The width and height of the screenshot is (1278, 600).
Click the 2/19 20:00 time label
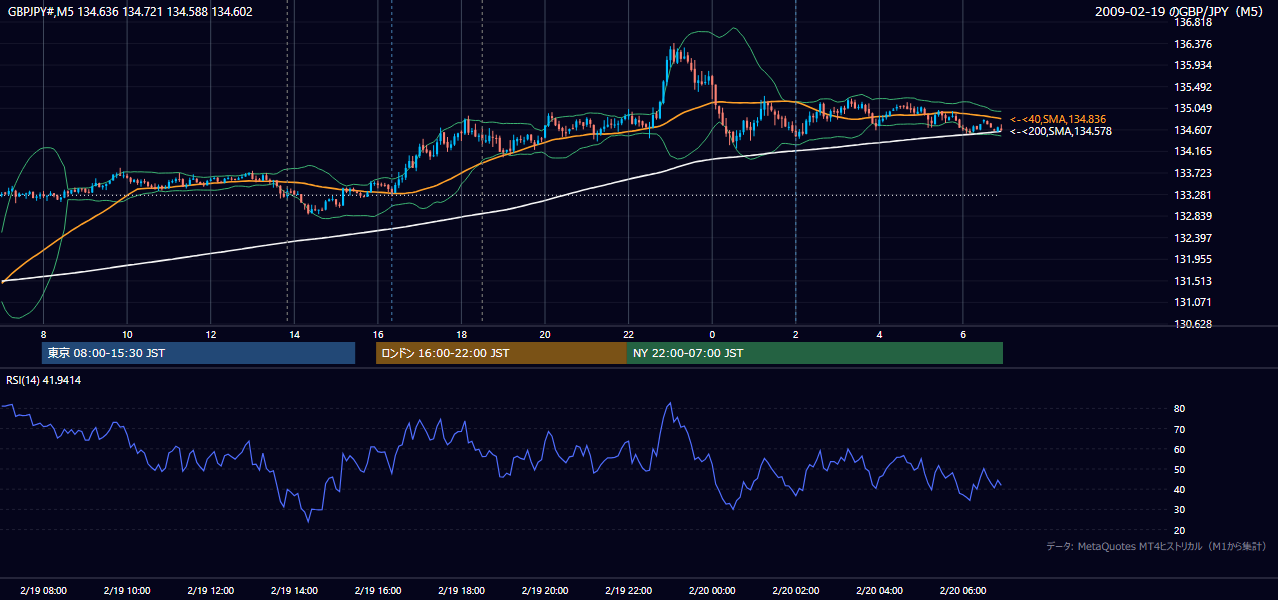pos(544,590)
